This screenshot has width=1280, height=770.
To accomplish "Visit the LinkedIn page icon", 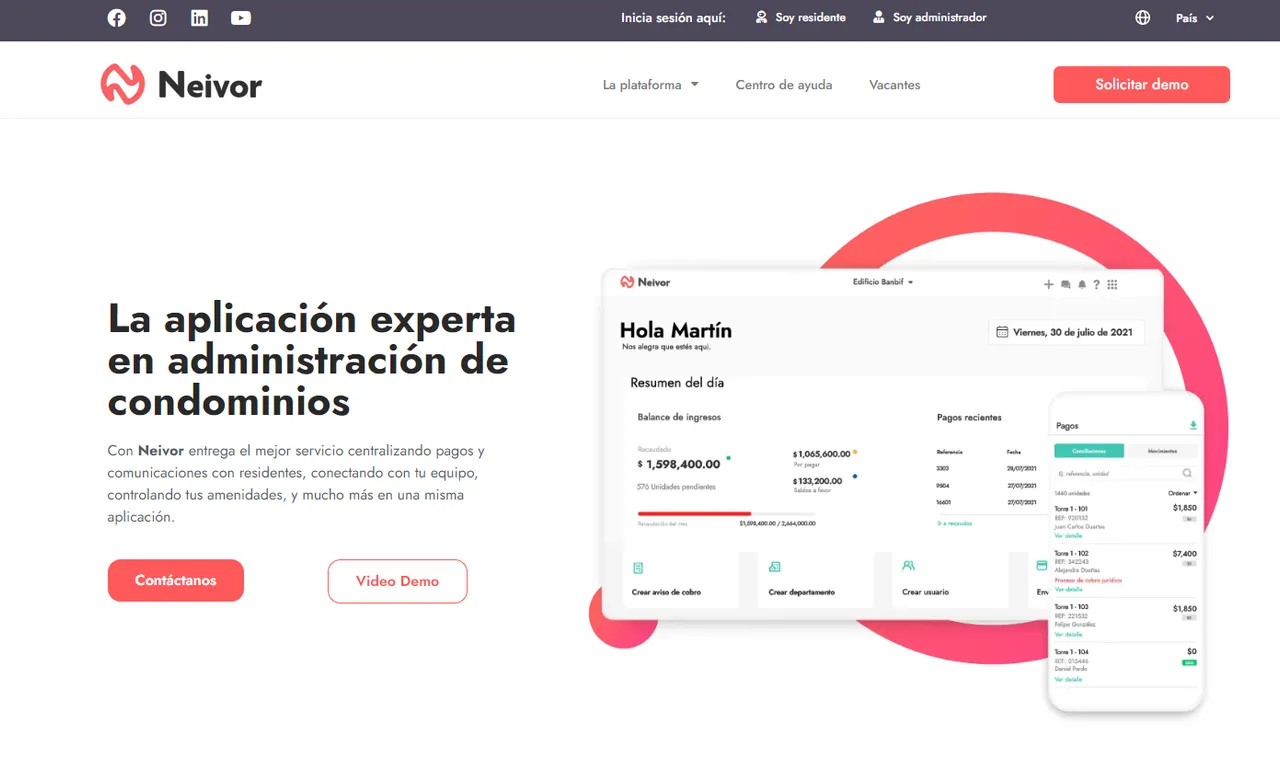I will coord(200,18).
